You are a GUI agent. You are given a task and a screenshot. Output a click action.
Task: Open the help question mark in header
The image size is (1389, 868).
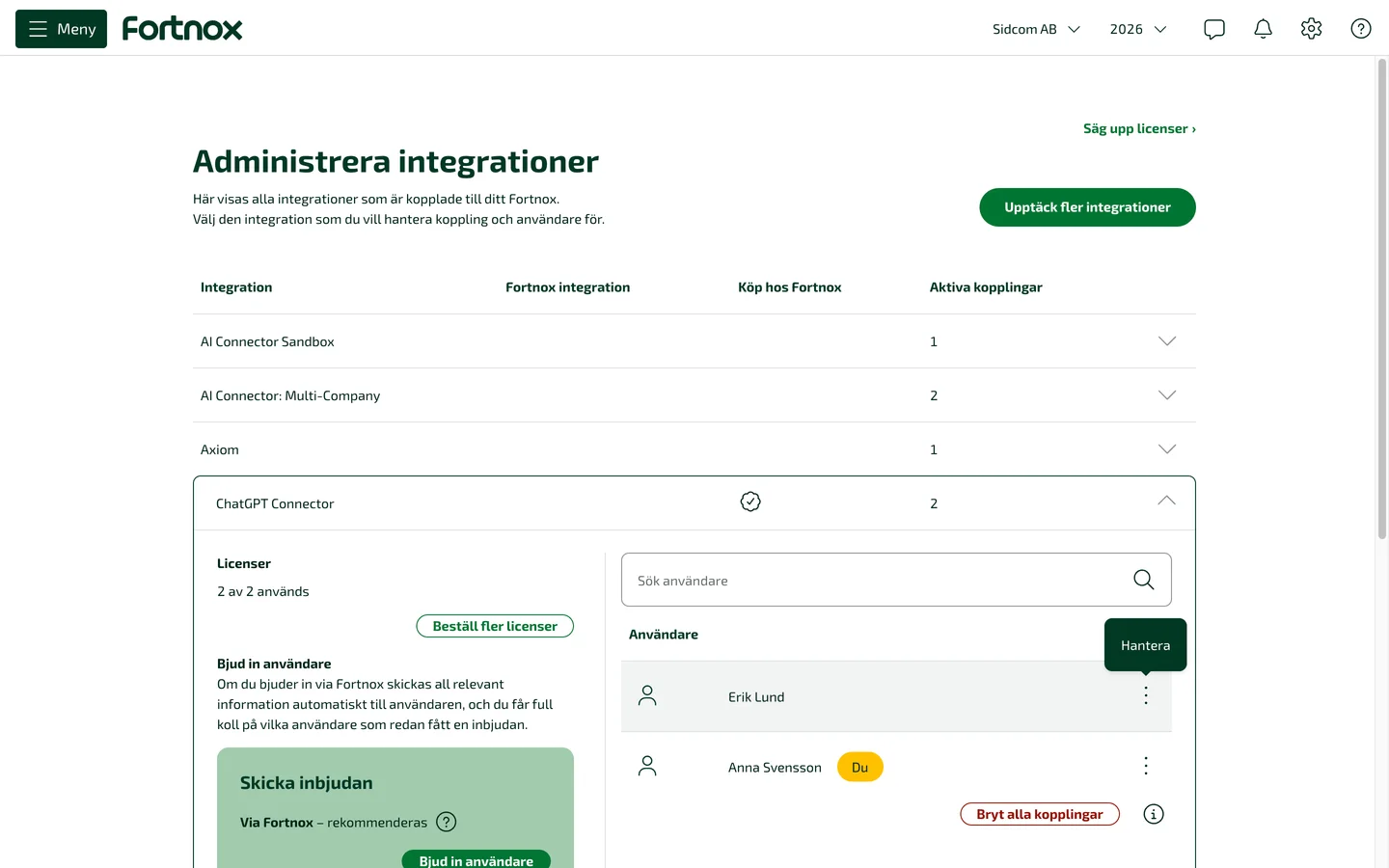(1361, 29)
